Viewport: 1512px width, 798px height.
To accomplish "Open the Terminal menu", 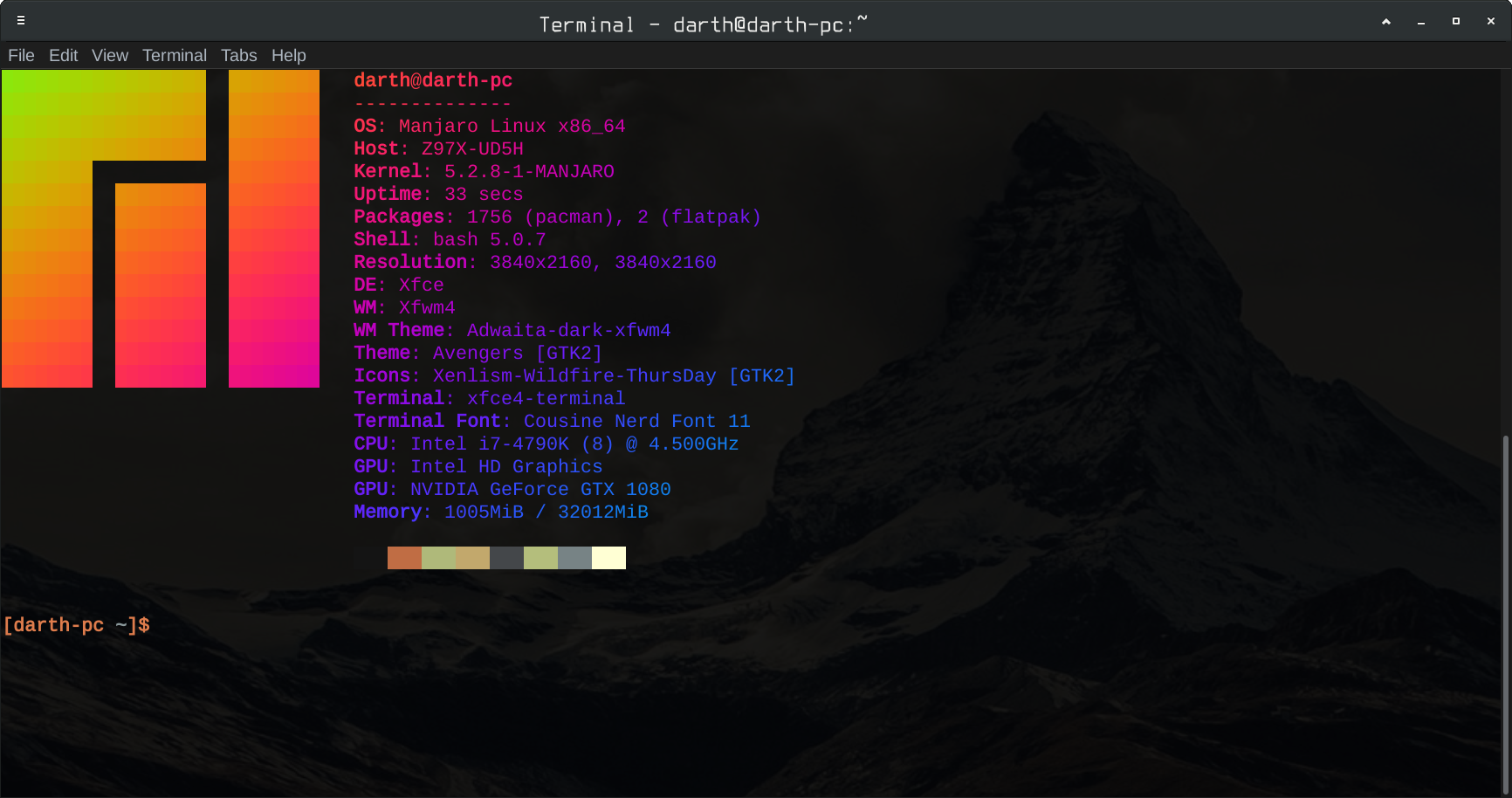I will 175,55.
